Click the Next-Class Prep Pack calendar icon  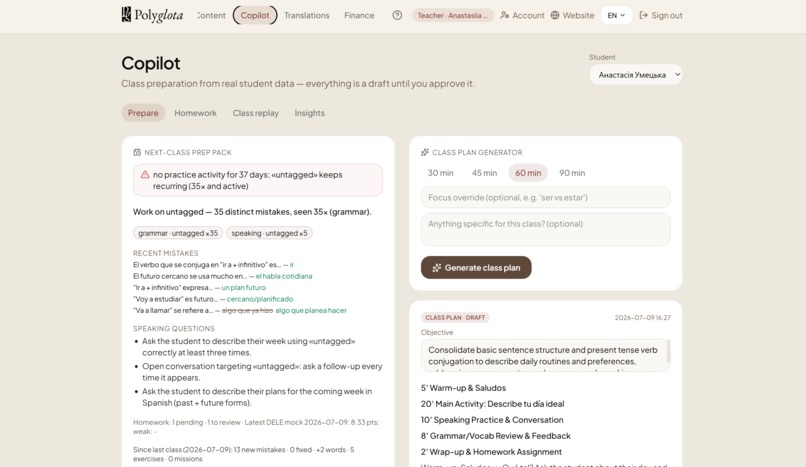(x=137, y=153)
